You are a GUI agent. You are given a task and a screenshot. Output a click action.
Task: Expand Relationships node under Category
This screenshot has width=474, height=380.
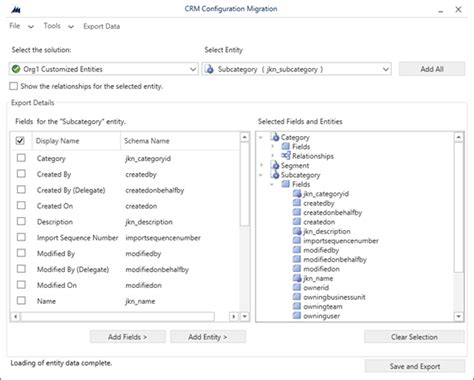[x=273, y=156]
